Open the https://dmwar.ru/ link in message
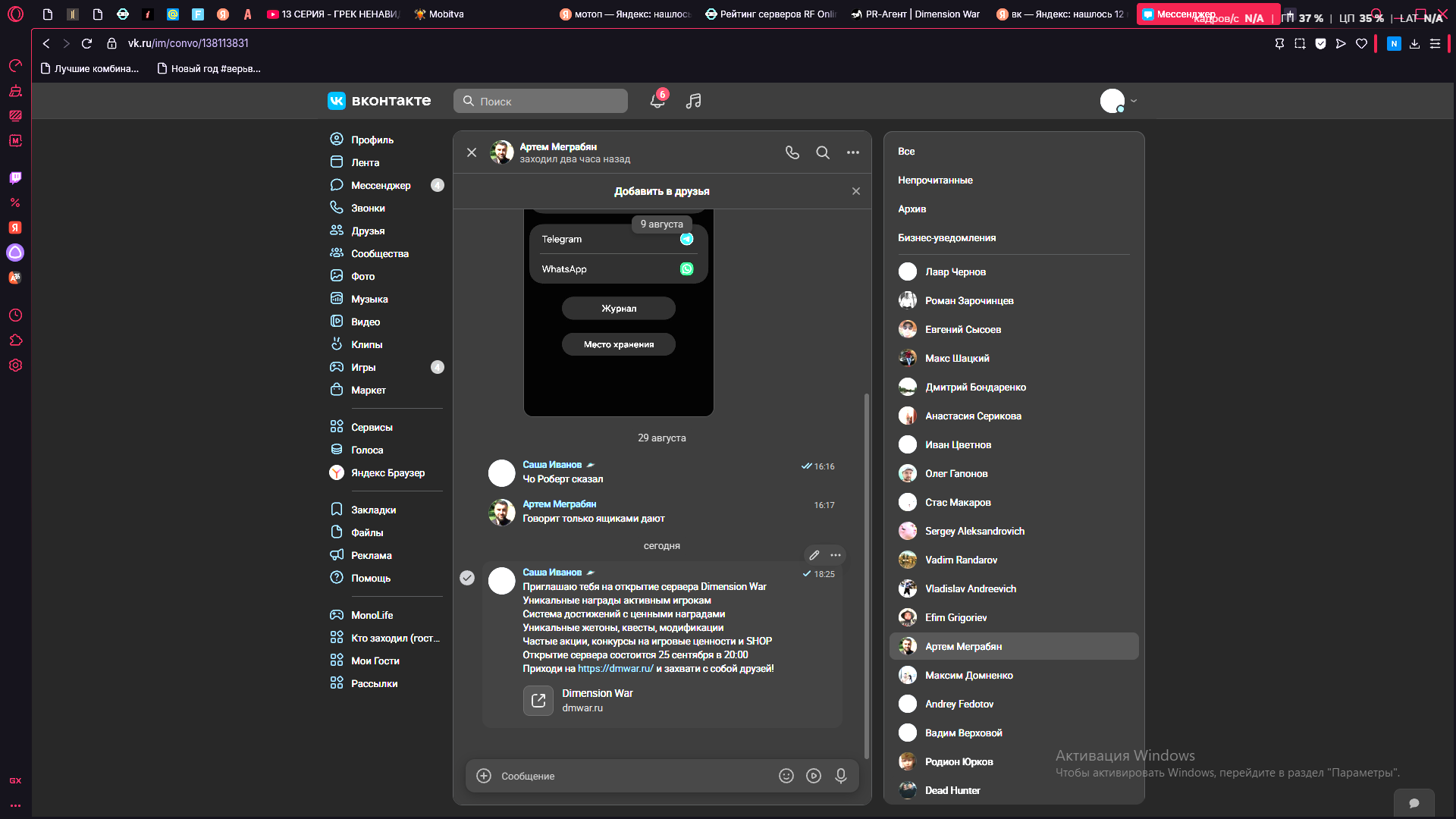This screenshot has height=819, width=1456. coord(616,668)
